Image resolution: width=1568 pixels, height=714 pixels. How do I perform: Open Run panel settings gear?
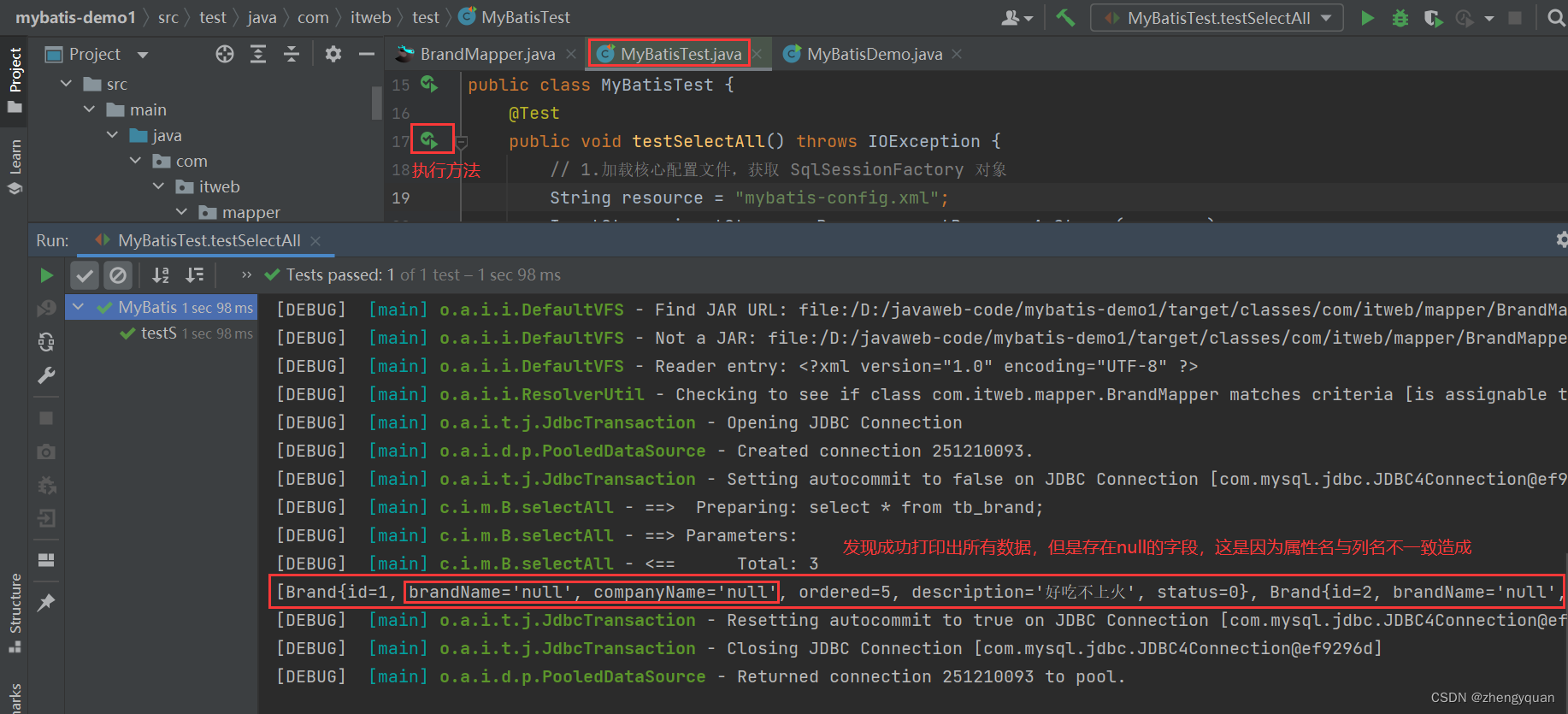(x=1561, y=239)
